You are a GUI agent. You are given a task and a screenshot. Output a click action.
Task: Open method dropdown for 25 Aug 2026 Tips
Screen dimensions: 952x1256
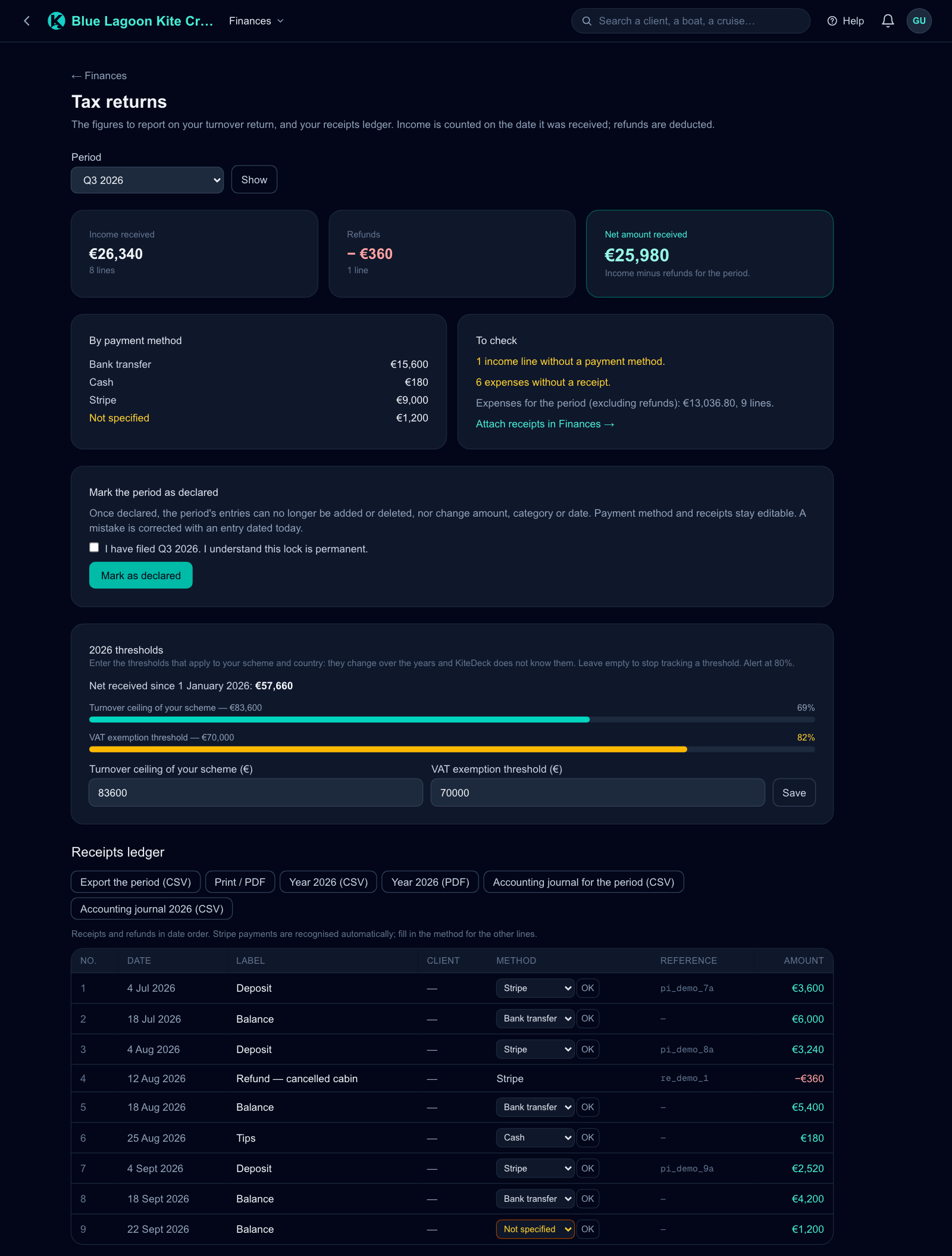click(535, 1138)
